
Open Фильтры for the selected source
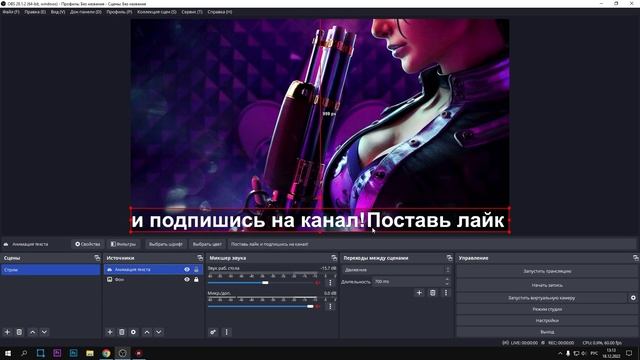coord(123,244)
